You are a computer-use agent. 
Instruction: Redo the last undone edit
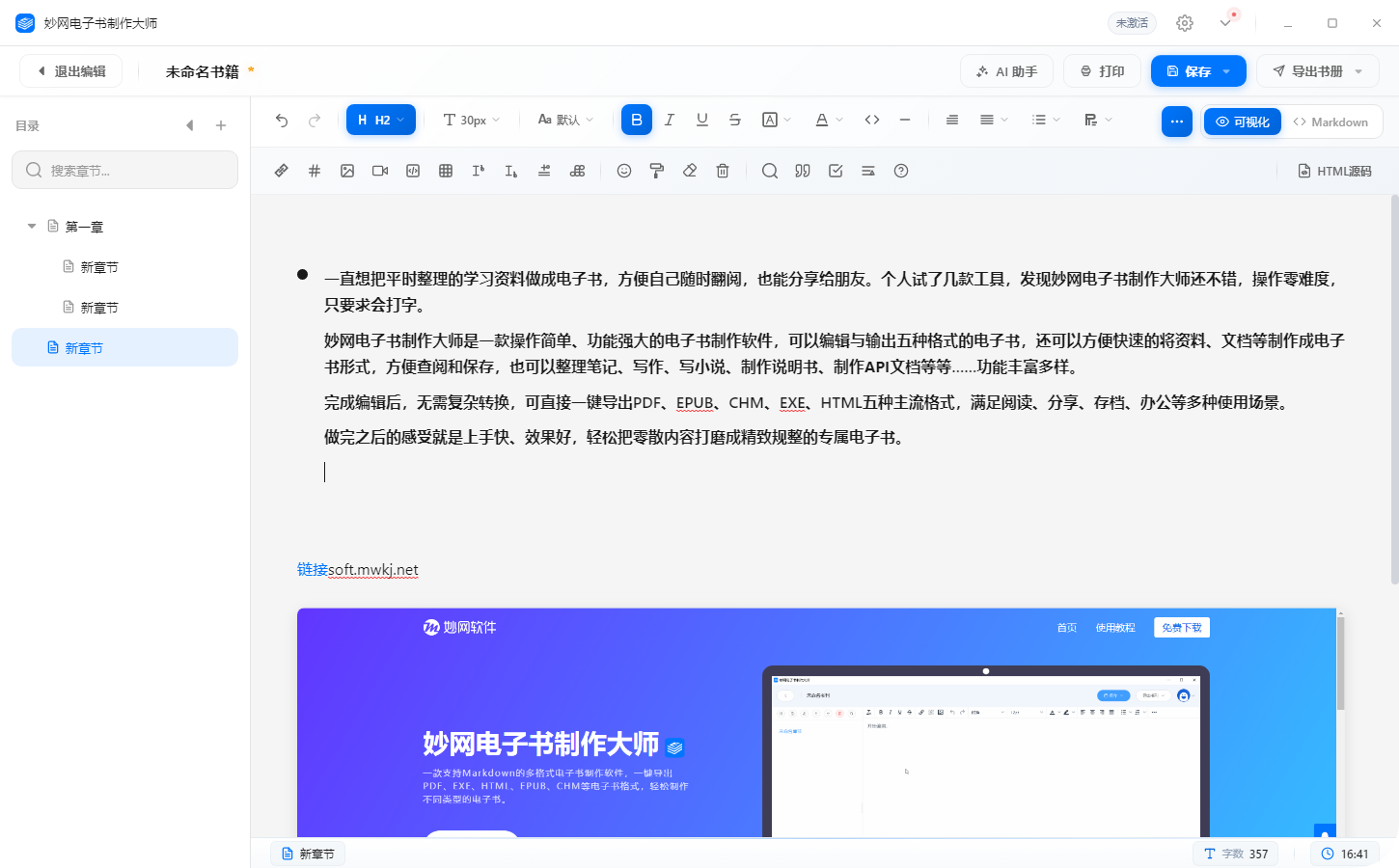point(315,121)
